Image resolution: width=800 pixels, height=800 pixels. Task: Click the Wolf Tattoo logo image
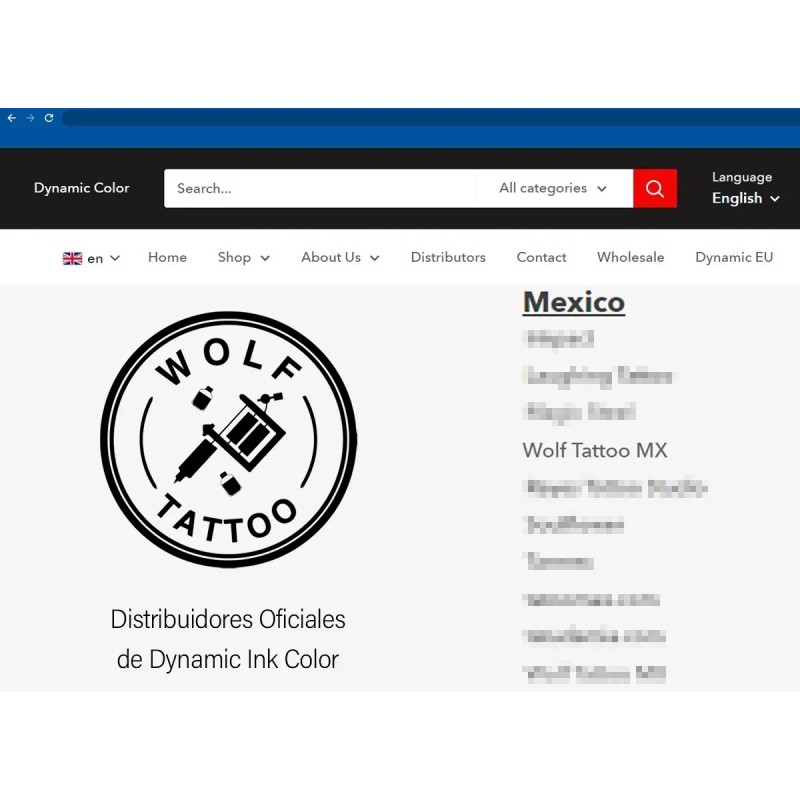click(229, 439)
